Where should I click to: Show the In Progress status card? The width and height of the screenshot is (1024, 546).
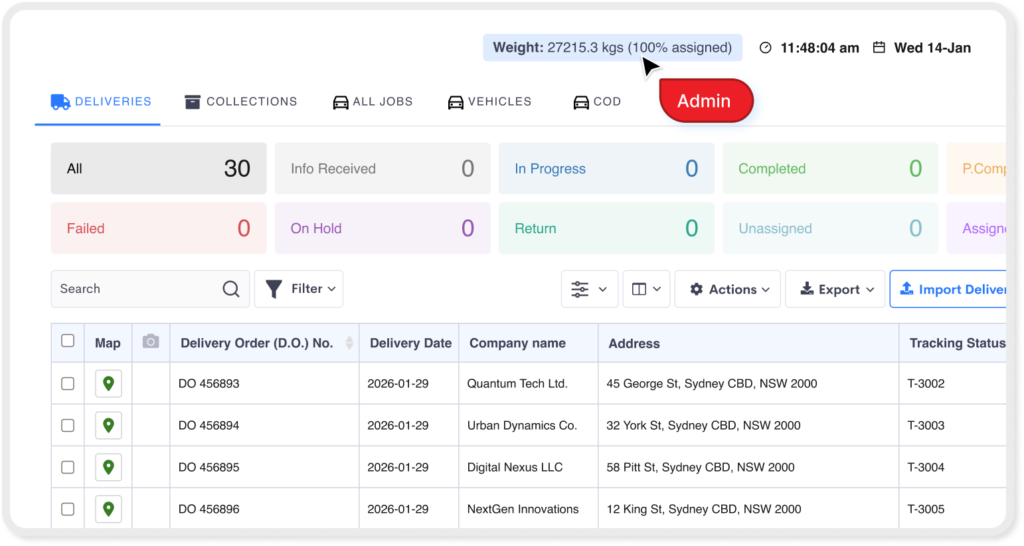606,169
